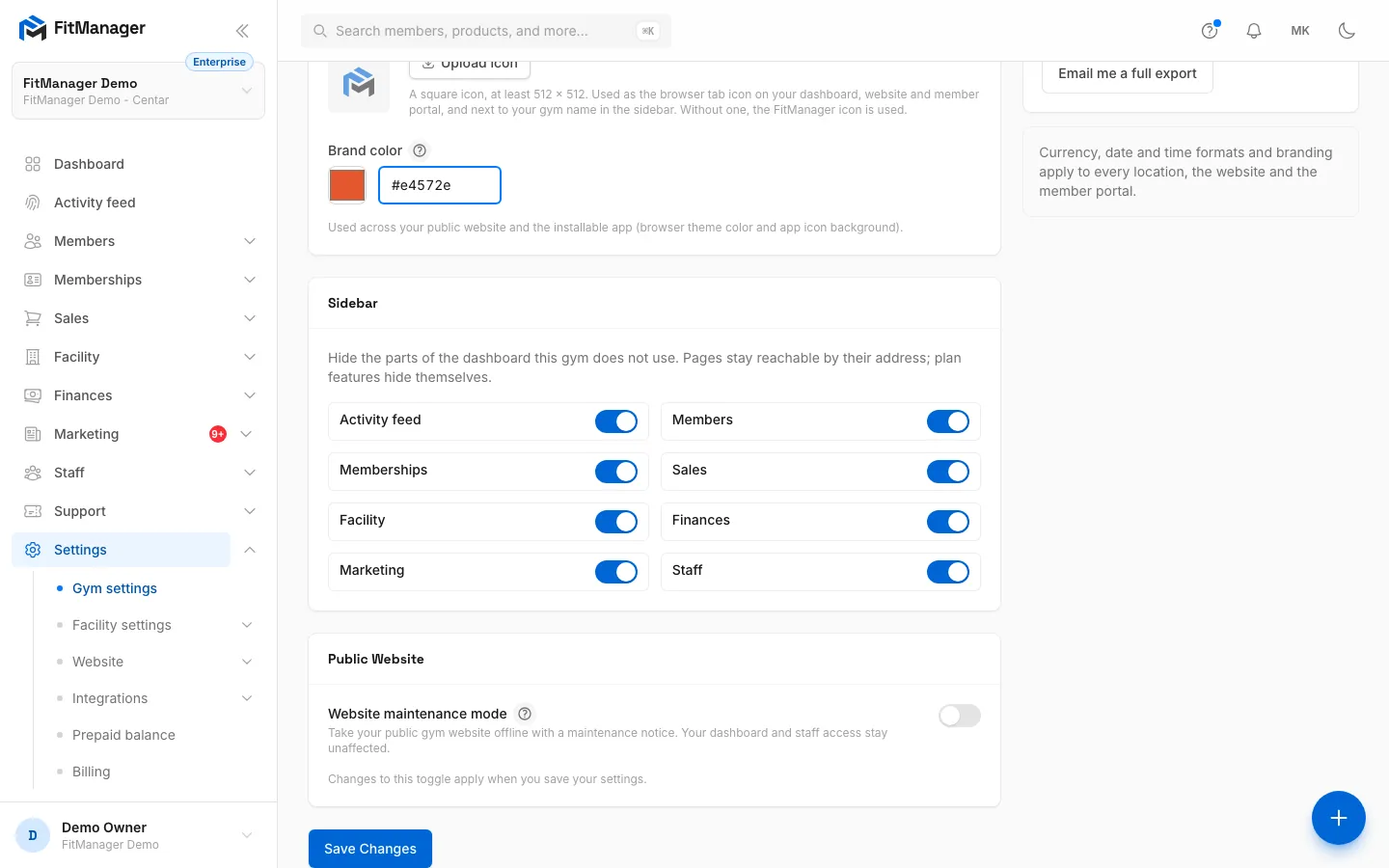Image resolution: width=1389 pixels, height=868 pixels.
Task: Collapse the sidebar with the double-chevron icon
Action: tap(242, 31)
